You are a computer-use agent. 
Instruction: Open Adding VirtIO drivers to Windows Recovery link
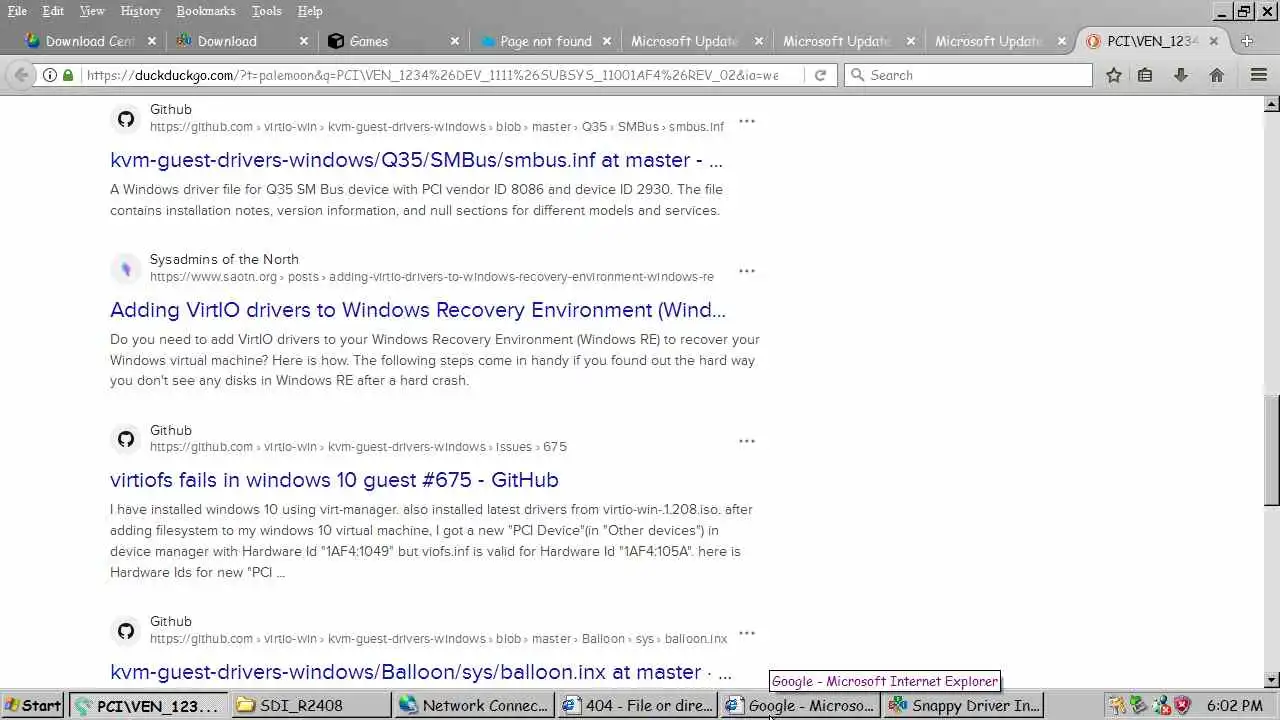tap(418, 310)
